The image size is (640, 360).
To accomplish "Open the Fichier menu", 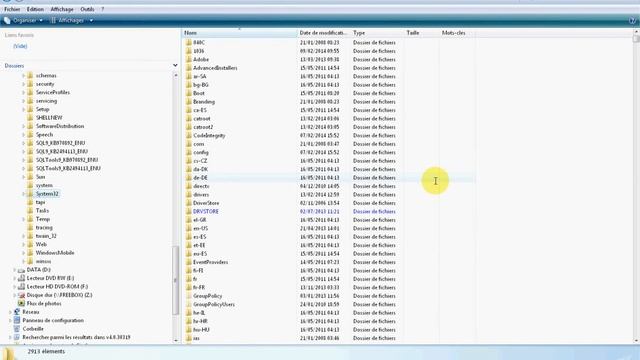I will click(x=12, y=9).
